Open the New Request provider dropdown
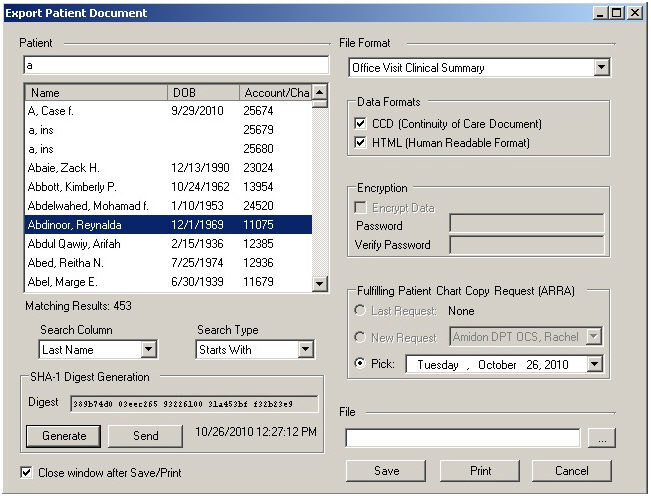651x496 pixels. coord(594,337)
